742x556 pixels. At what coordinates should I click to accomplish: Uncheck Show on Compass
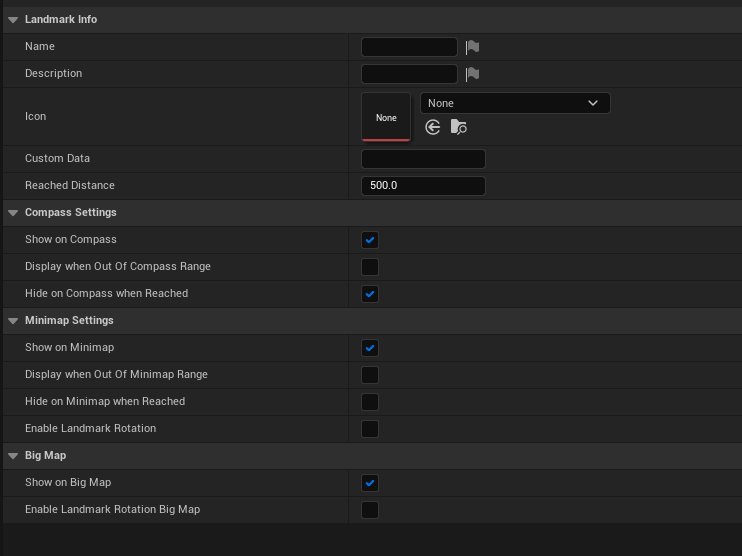(370, 240)
